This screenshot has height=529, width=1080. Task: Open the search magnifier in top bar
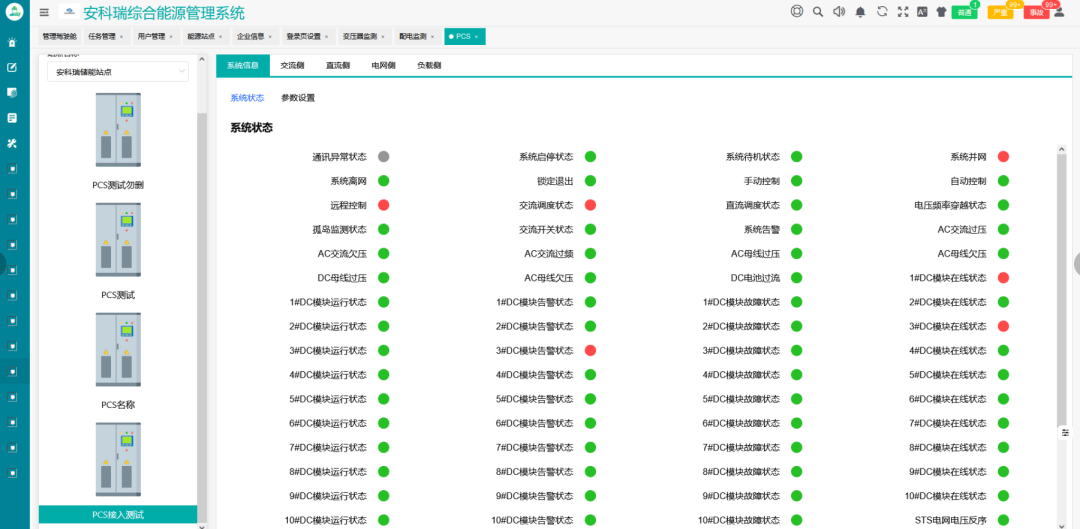pyautogui.click(x=818, y=12)
